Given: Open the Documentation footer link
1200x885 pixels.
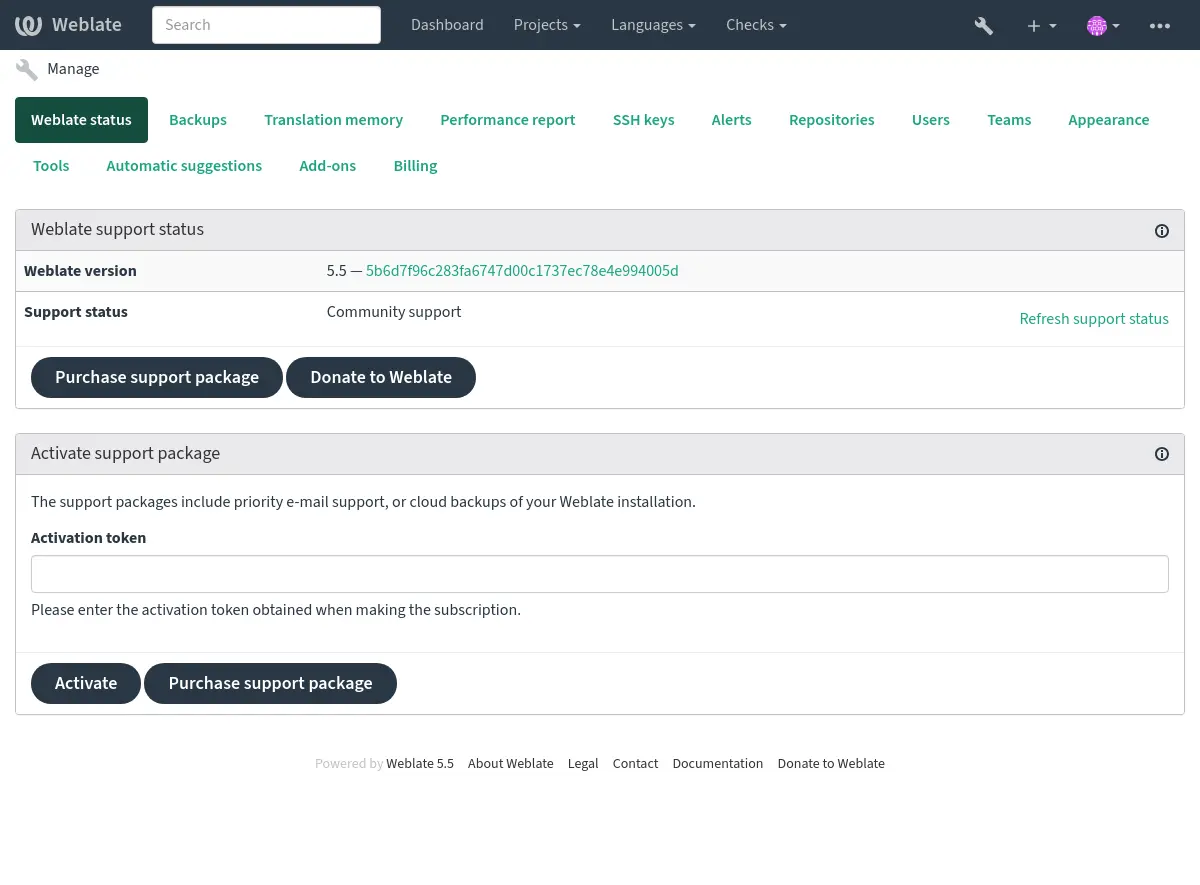Looking at the screenshot, I should point(718,764).
